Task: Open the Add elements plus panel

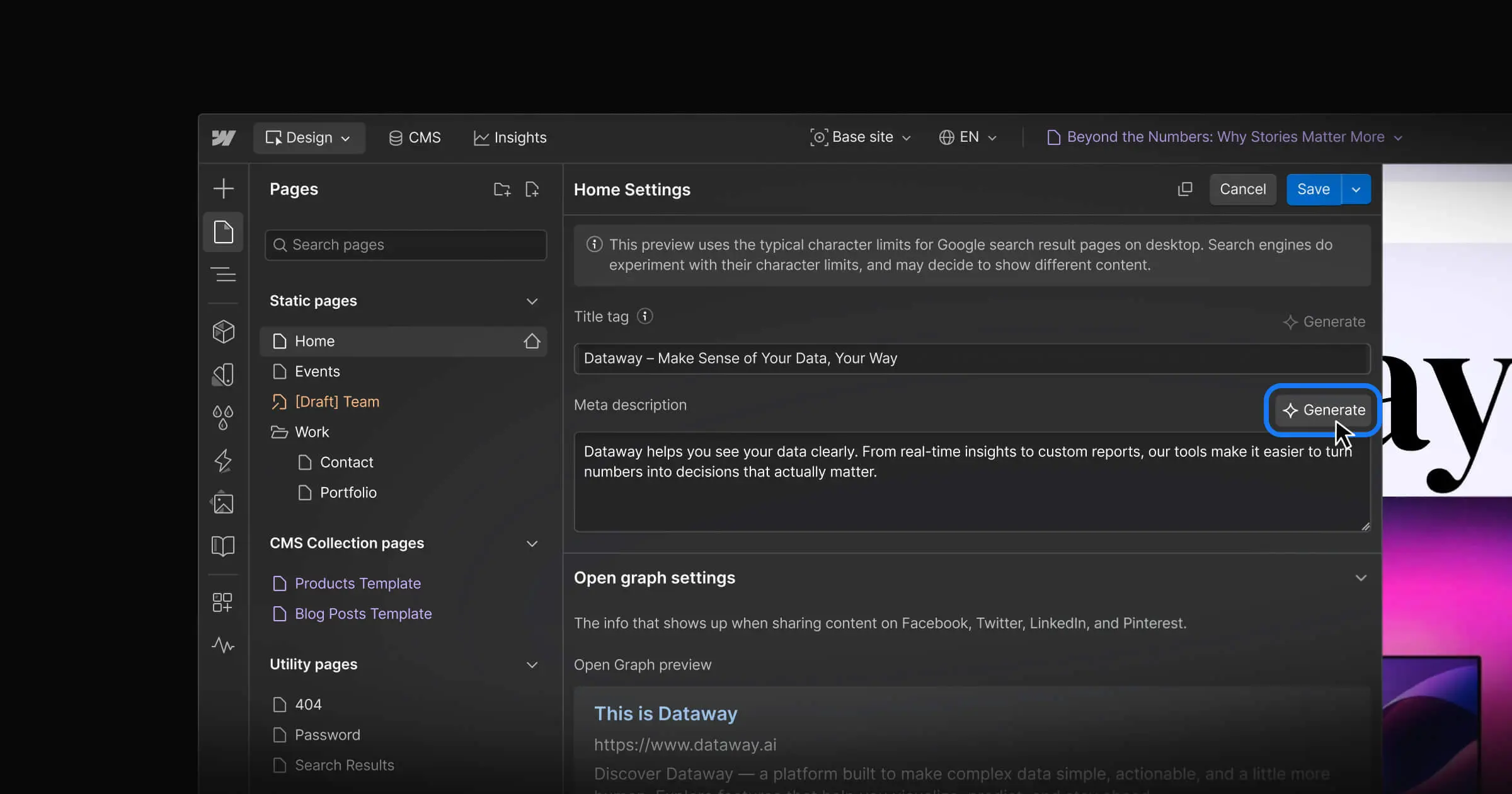Action: click(223, 188)
